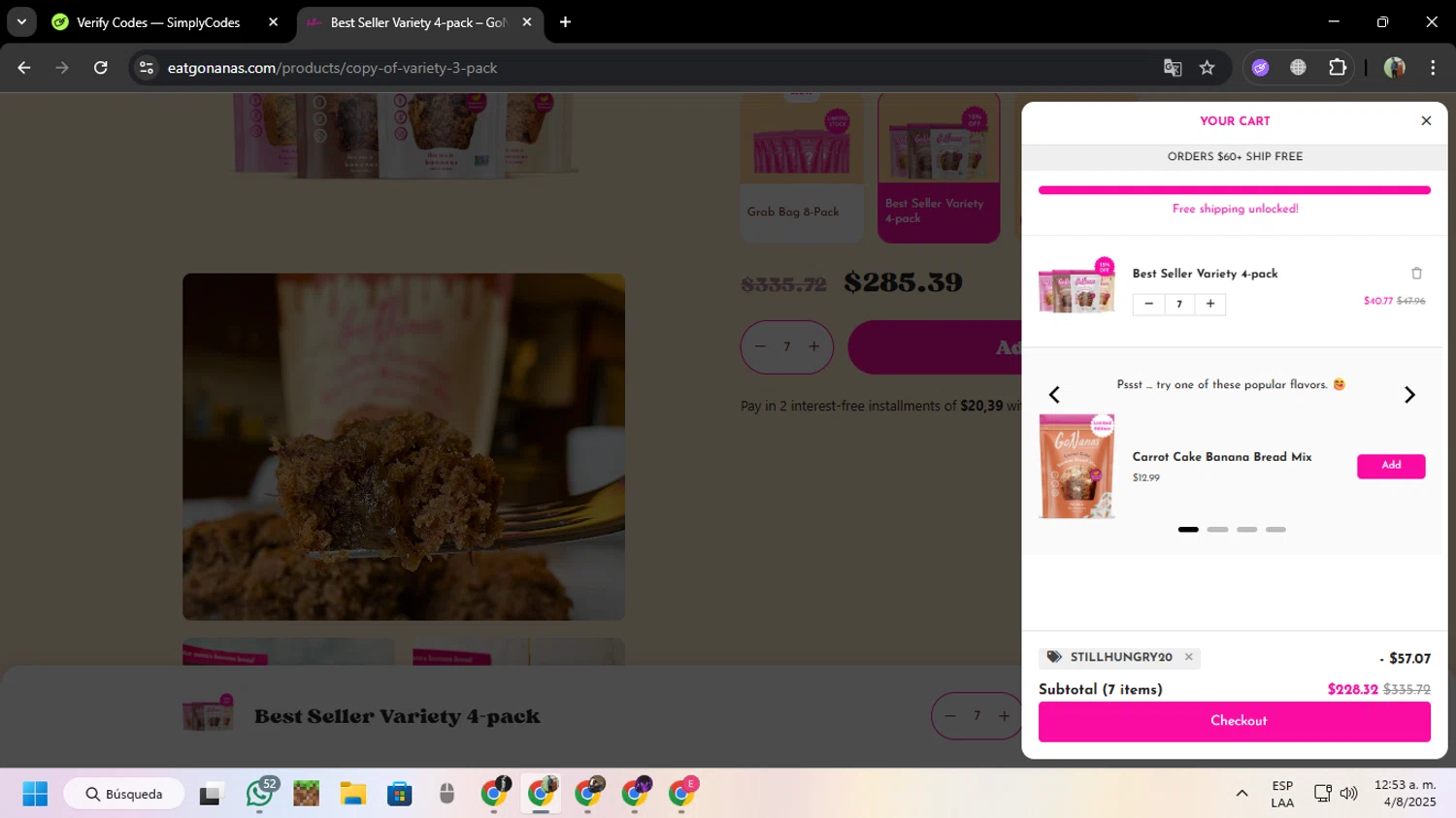Image resolution: width=1456 pixels, height=818 pixels.
Task: Open the Extensions puzzle menu
Action: coord(1338,68)
